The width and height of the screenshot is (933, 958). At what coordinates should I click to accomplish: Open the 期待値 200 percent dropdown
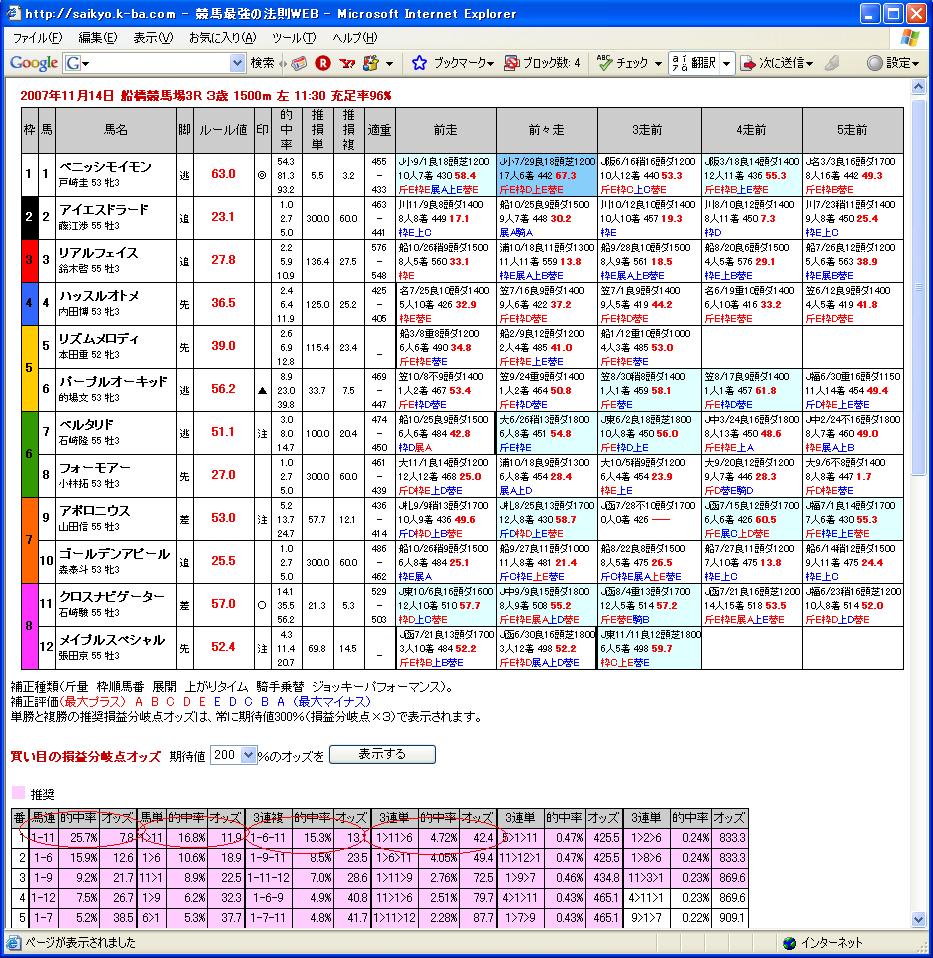tap(233, 755)
